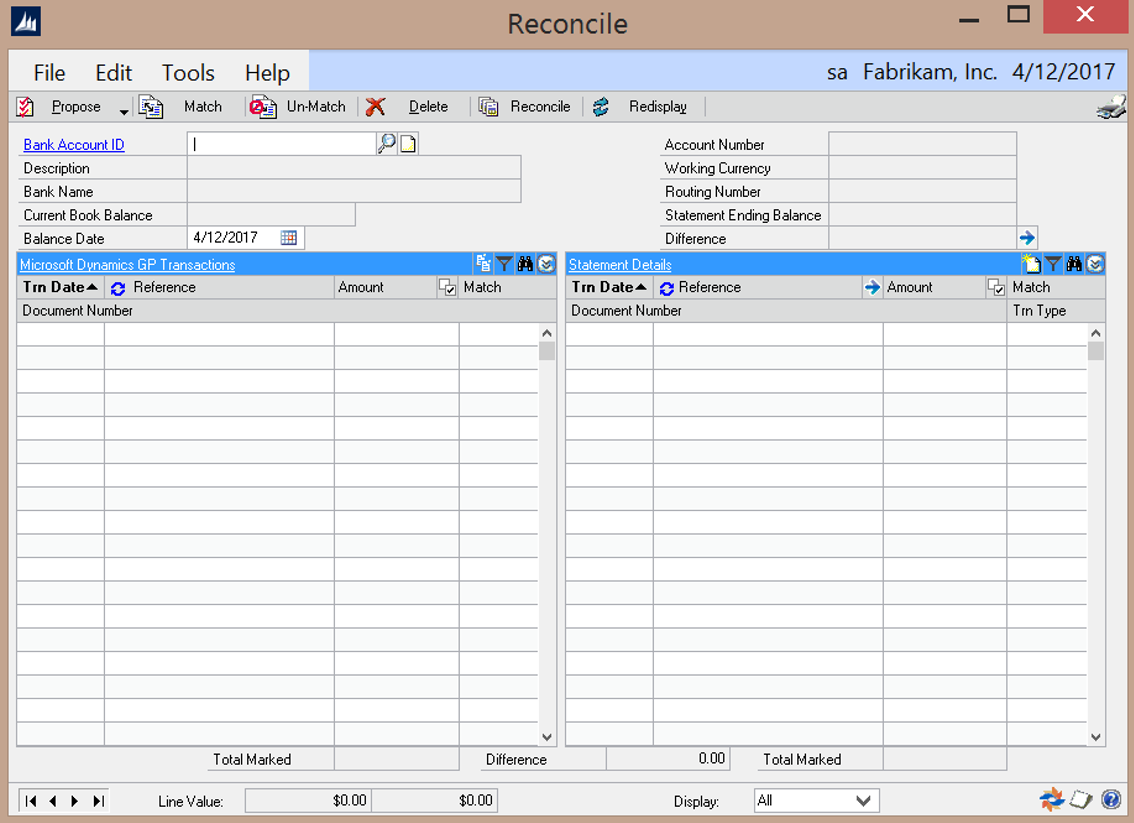The image size is (1134, 823).
Task: Open the calendar picker beside Balance Date
Action: [289, 238]
